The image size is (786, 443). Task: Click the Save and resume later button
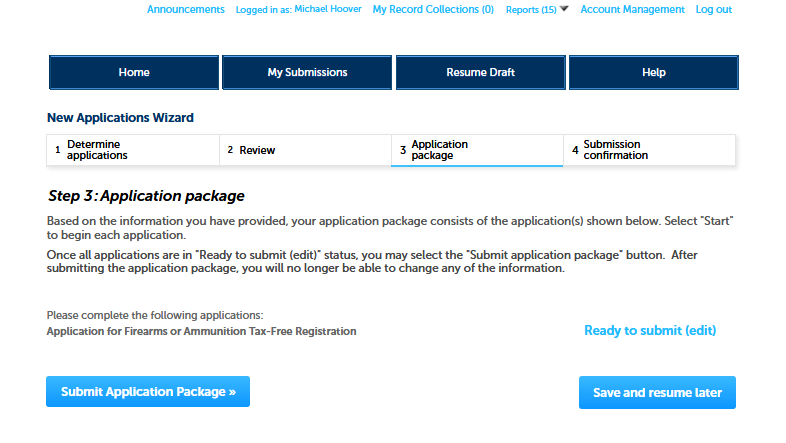coord(657,393)
